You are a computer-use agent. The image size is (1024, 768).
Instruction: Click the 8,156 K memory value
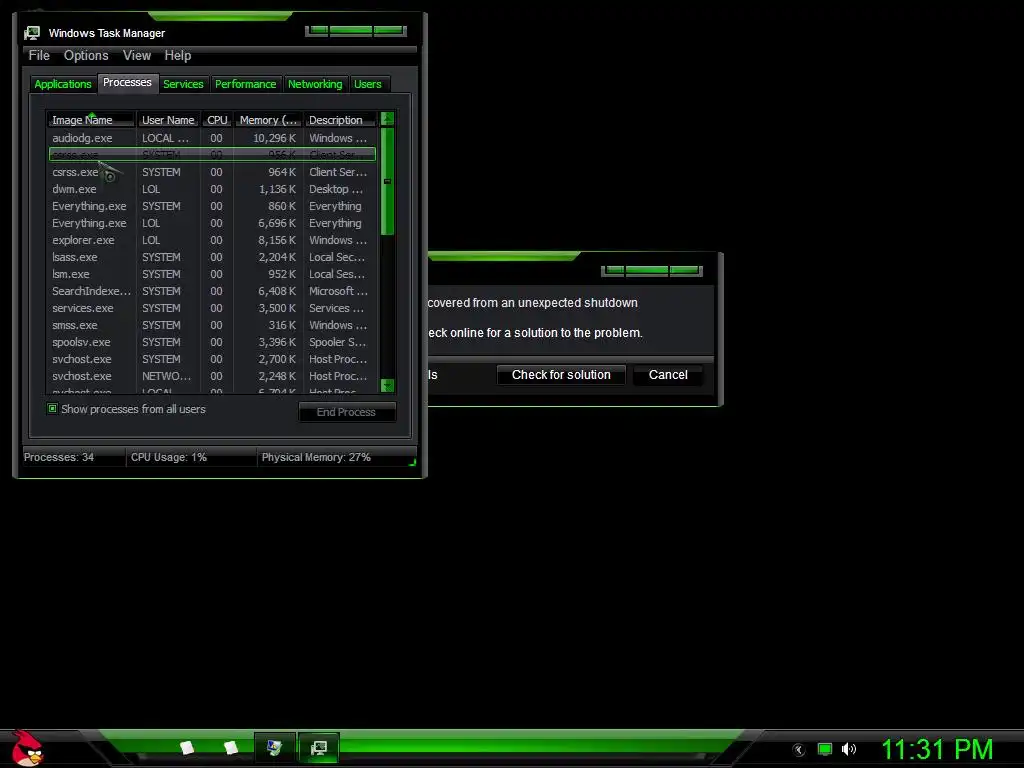[277, 240]
